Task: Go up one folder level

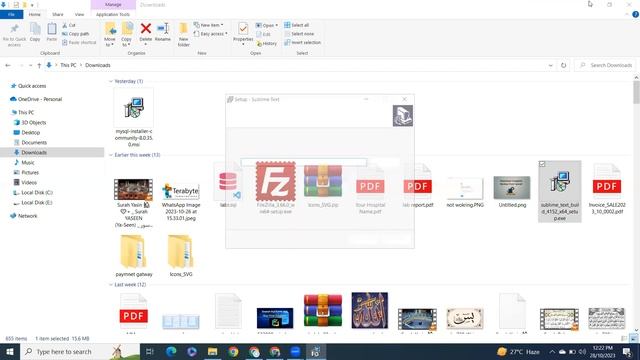Action: click(39, 65)
